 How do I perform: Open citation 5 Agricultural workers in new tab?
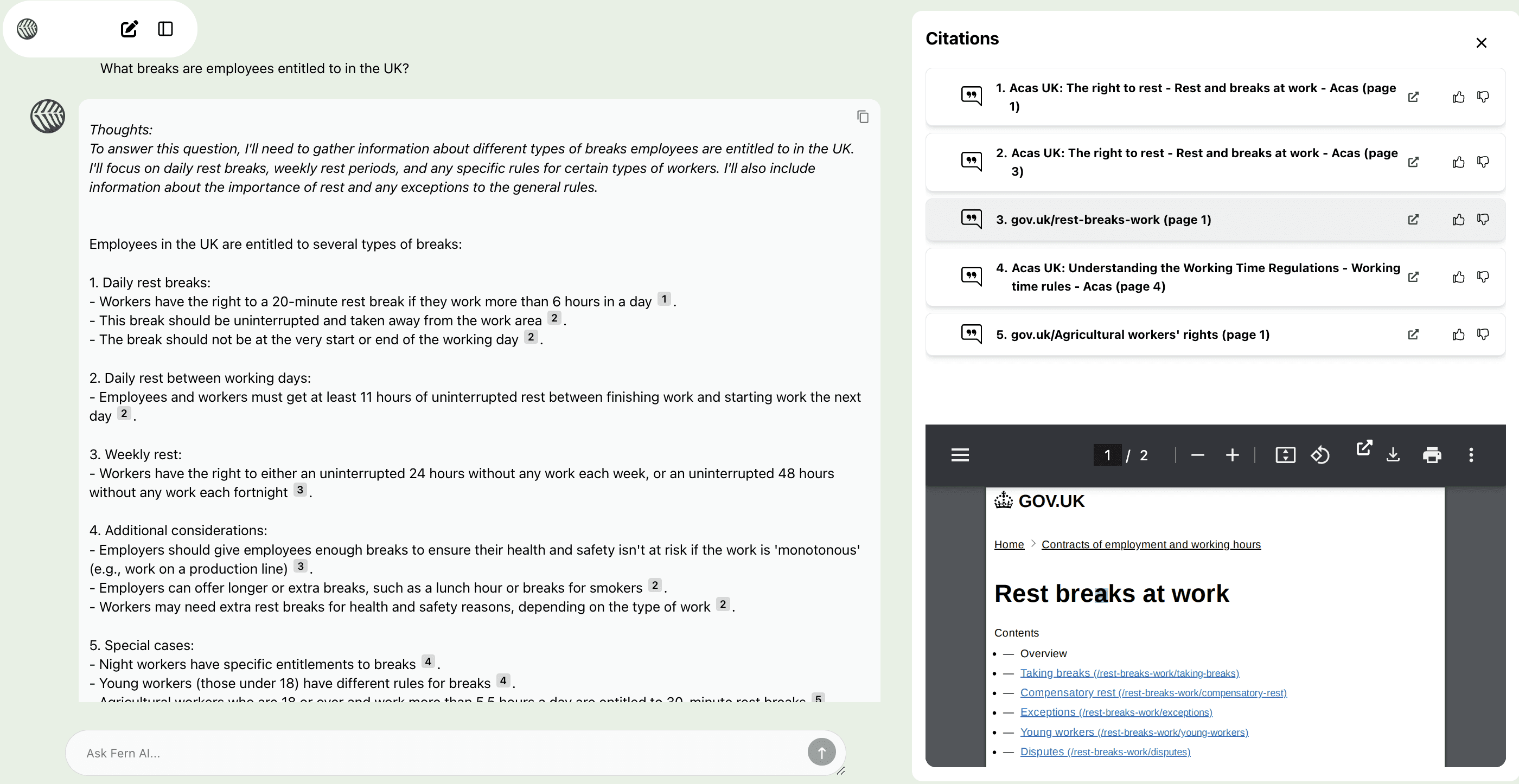coord(1413,335)
